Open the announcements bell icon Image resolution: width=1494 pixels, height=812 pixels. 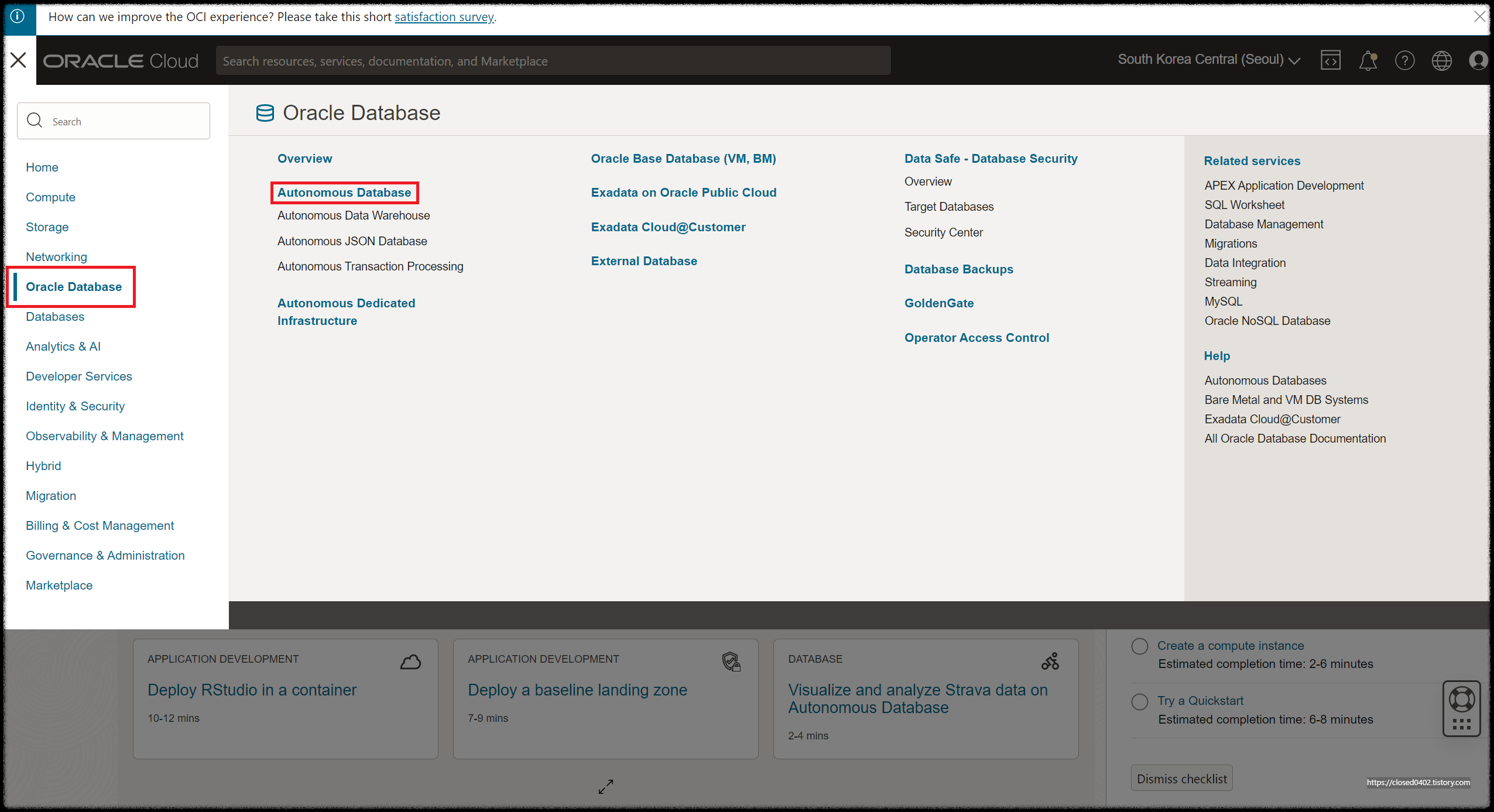[x=1368, y=60]
